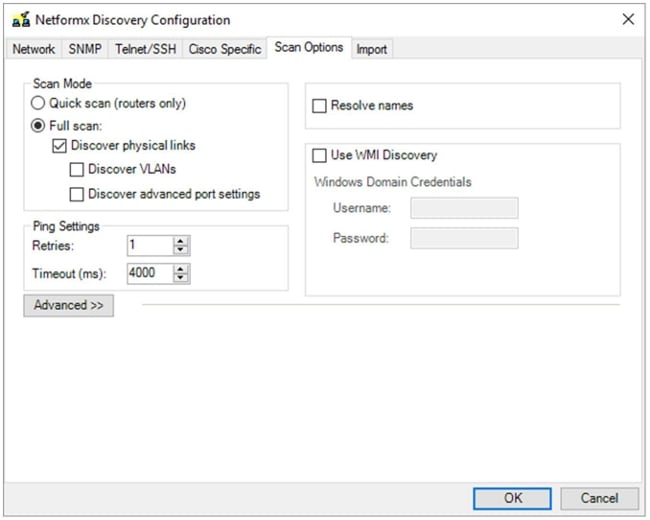
Task: Click the Ping Settings group label
Action: [x=66, y=226]
